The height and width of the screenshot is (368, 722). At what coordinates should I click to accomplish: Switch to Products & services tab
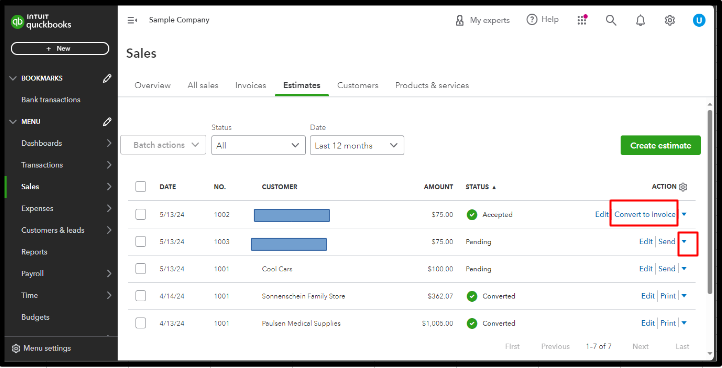coord(432,85)
